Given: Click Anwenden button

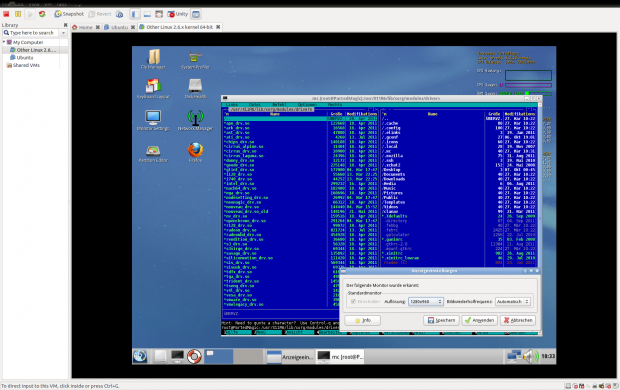Looking at the screenshot, I should tap(479, 320).
